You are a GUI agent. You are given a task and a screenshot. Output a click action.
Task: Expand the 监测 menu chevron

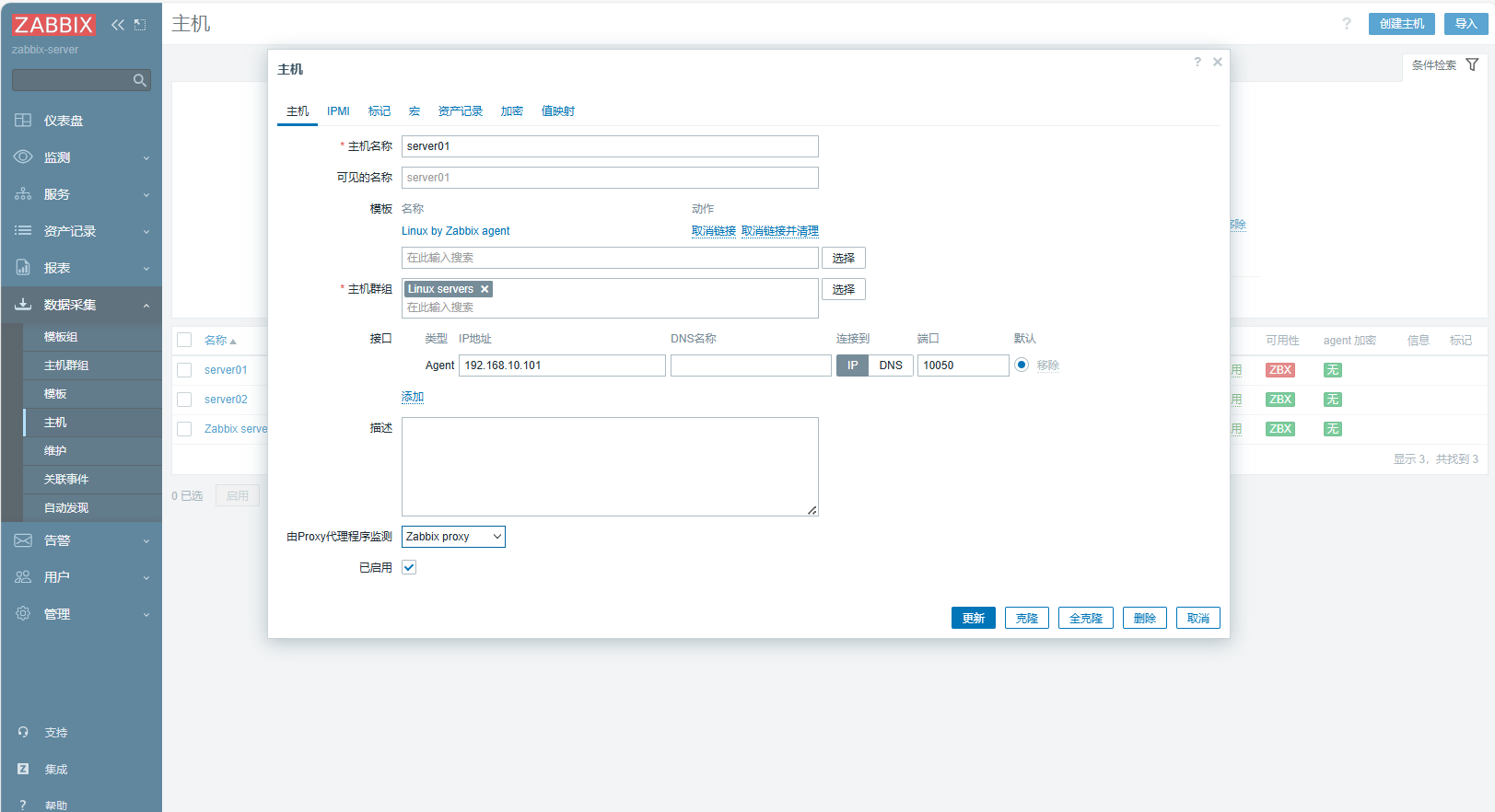146,158
